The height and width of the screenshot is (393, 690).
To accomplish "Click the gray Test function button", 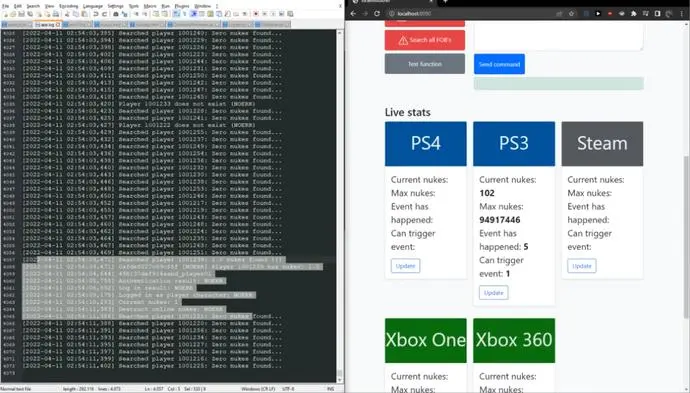I will (x=425, y=64).
